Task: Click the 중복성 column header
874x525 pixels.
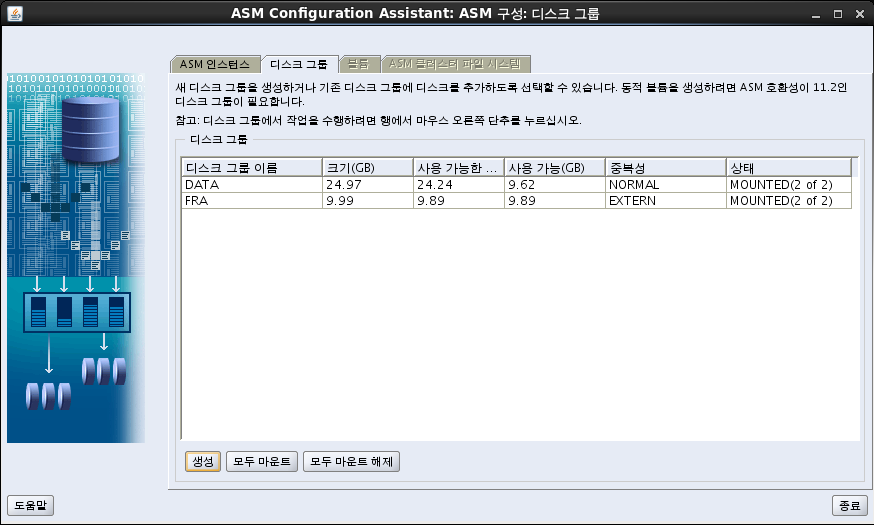Action: (x=664, y=167)
